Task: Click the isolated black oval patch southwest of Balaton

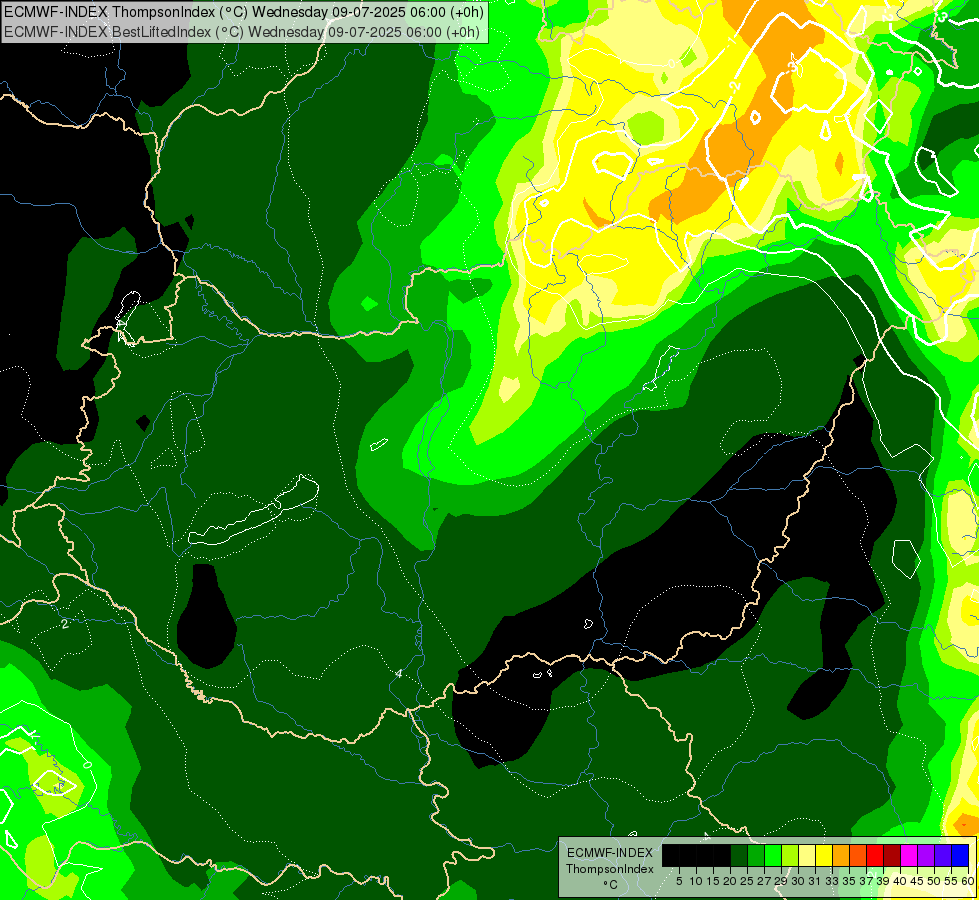Action: 206,616
